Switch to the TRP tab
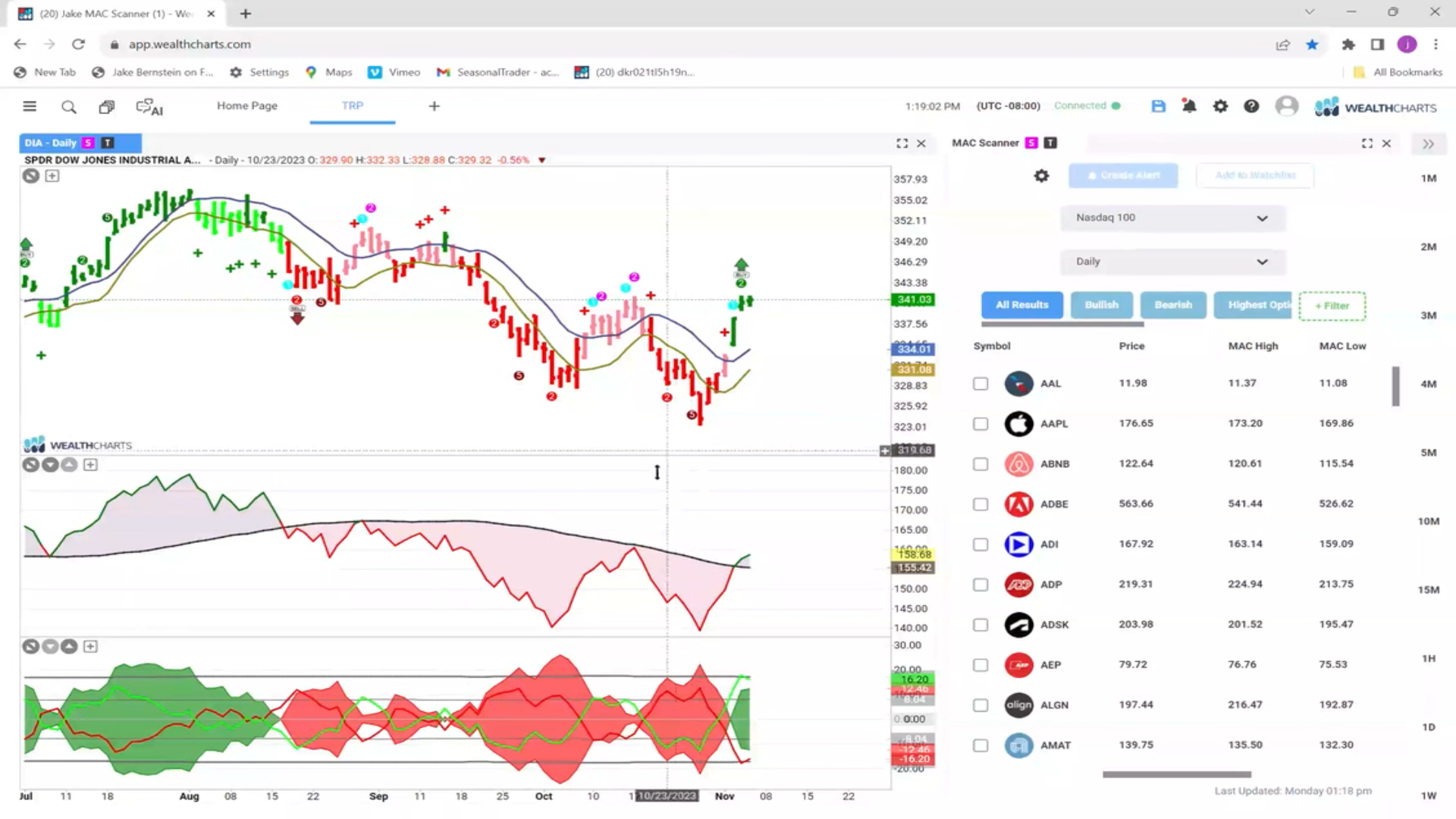Image resolution: width=1456 pixels, height=819 pixels. tap(353, 106)
